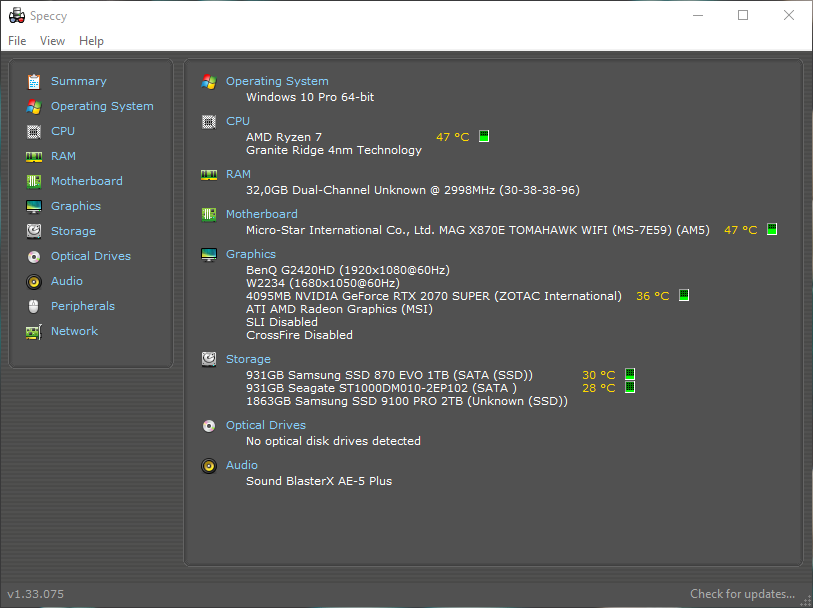Open the Help menu
This screenshot has width=813, height=608.
(91, 41)
